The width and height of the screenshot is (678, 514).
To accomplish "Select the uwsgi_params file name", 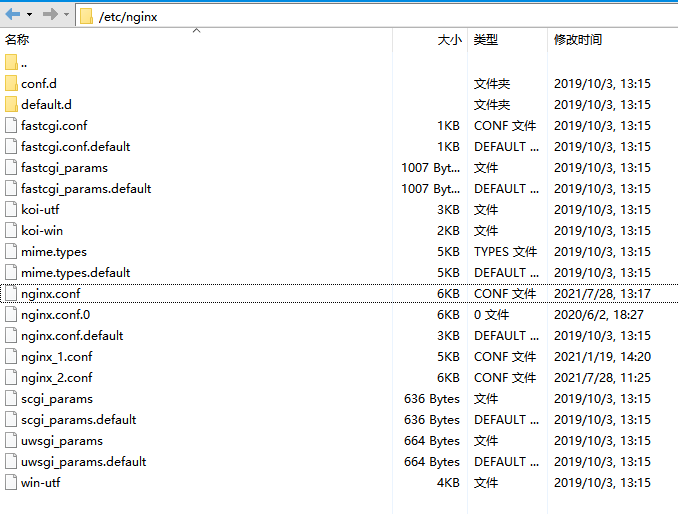I will click(62, 441).
